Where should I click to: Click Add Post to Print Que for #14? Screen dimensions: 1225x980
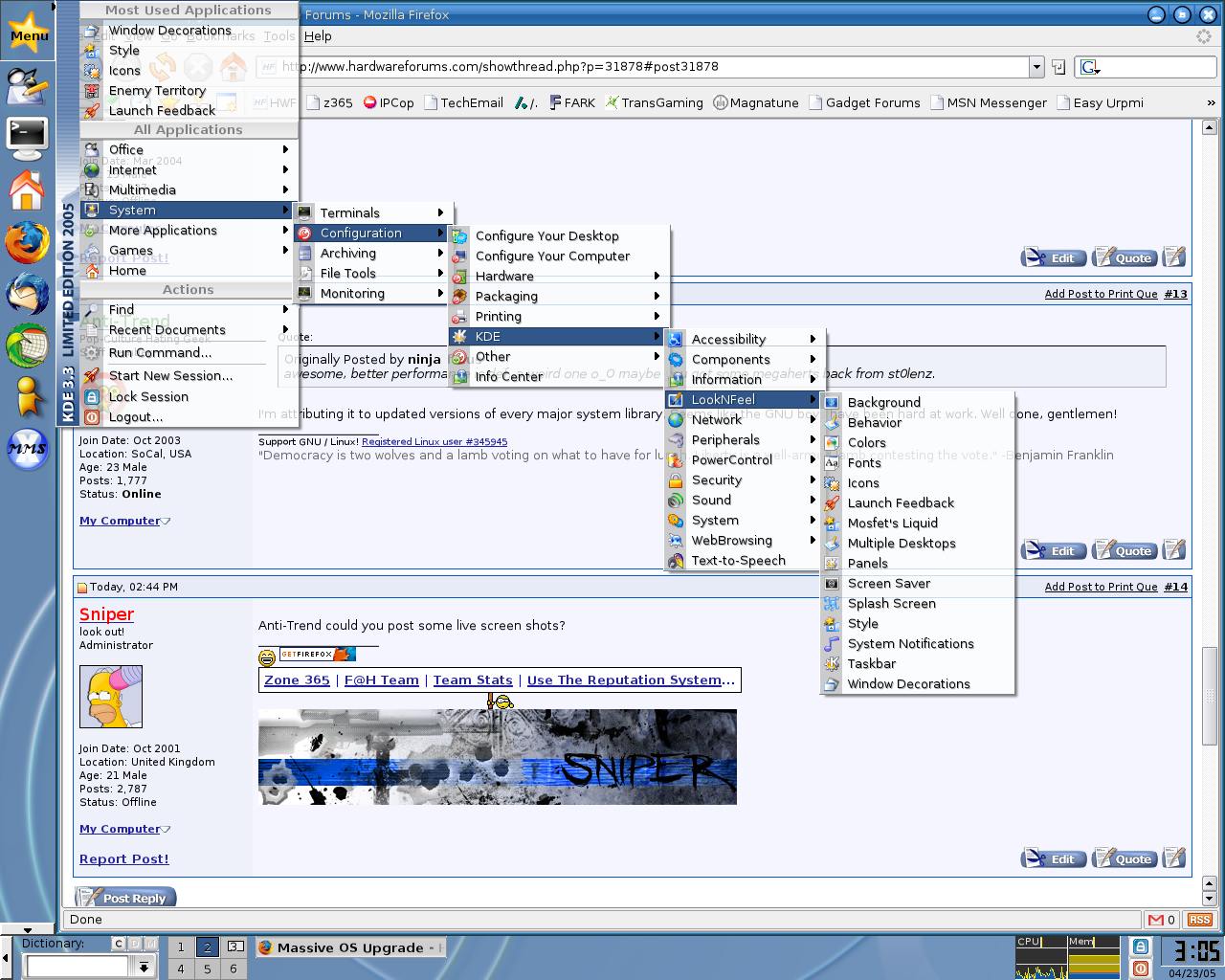coord(1101,587)
